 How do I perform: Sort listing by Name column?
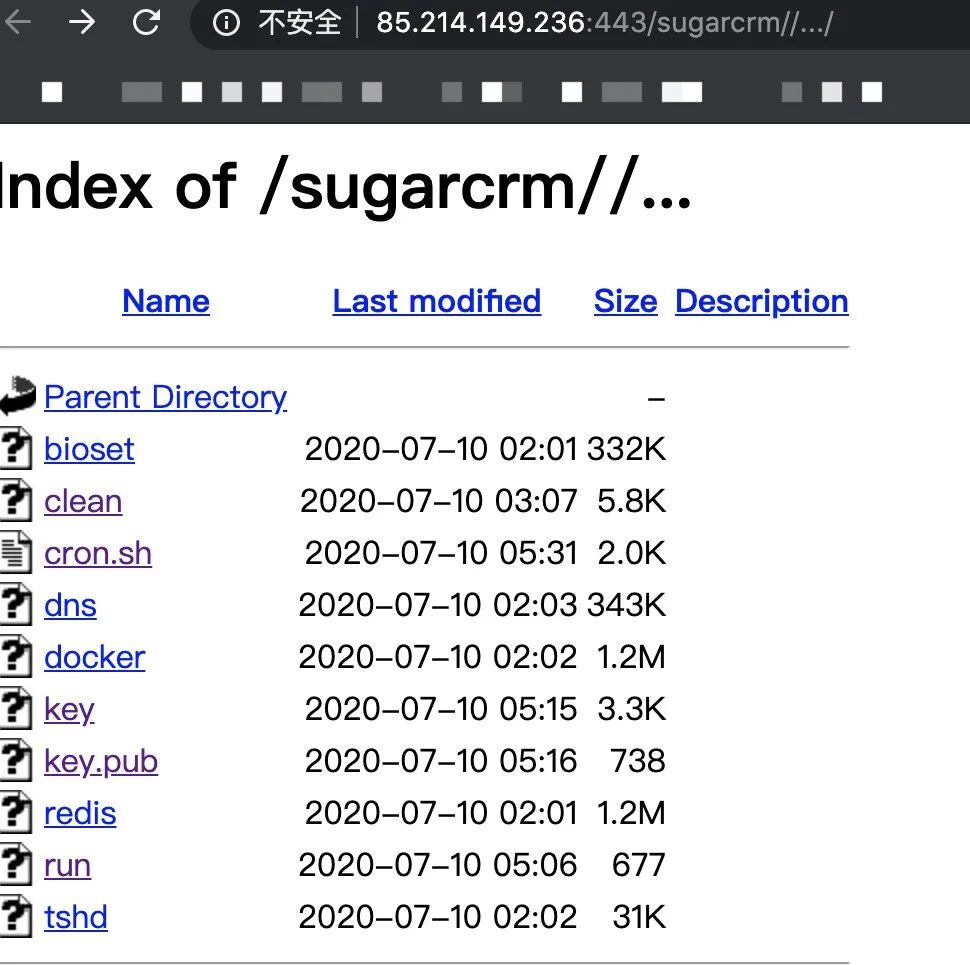(166, 301)
